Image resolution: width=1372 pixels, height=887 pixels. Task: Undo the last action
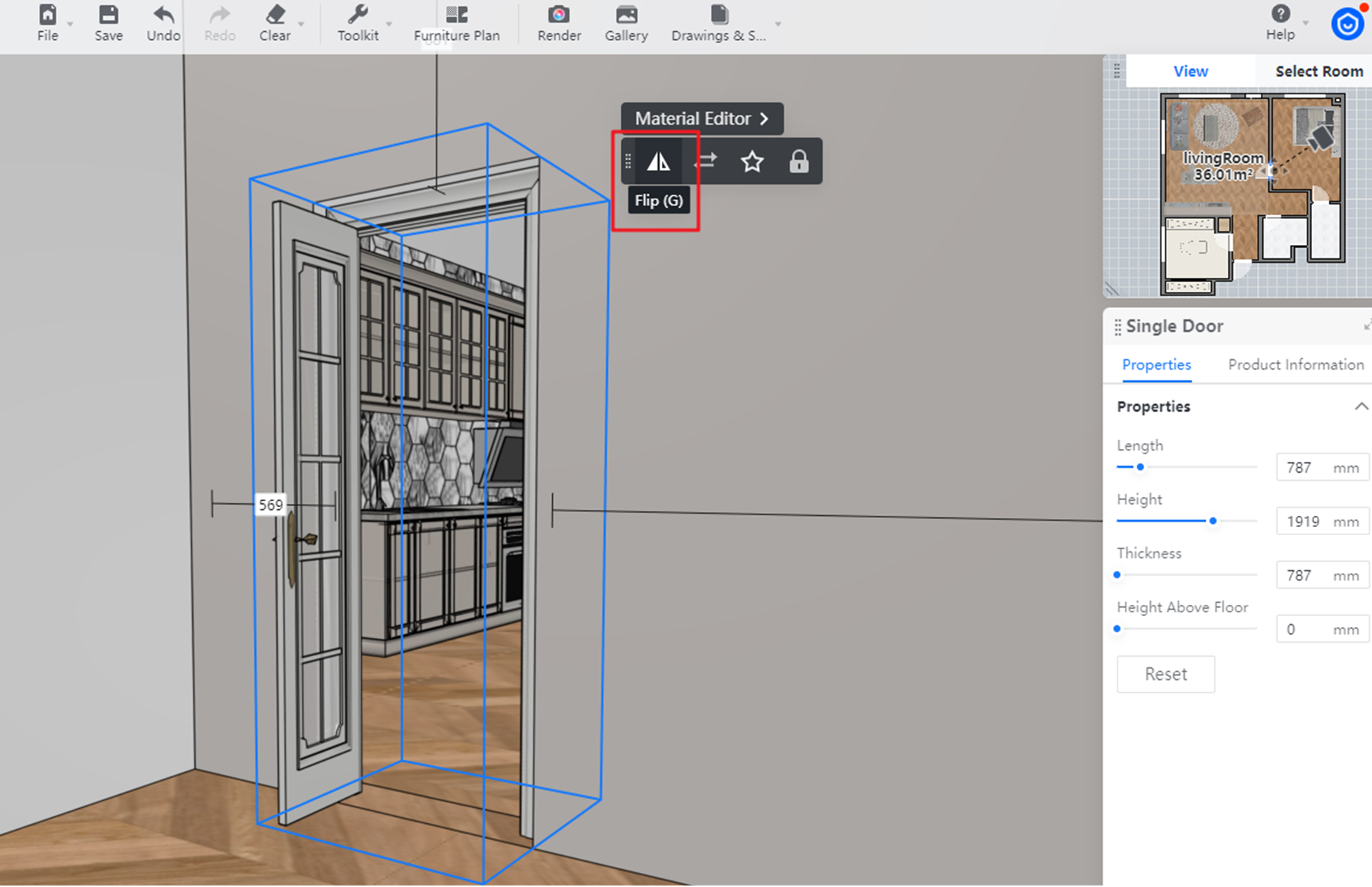click(163, 23)
